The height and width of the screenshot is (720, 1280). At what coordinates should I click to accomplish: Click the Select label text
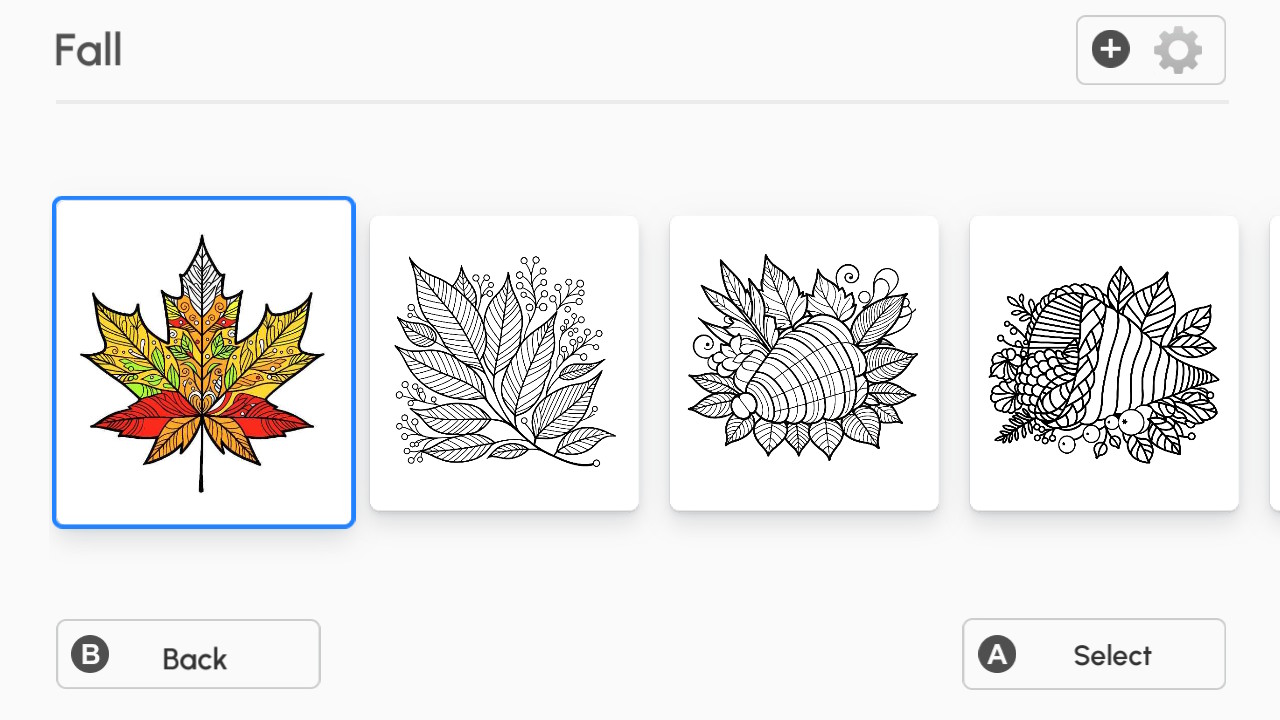tap(1112, 656)
